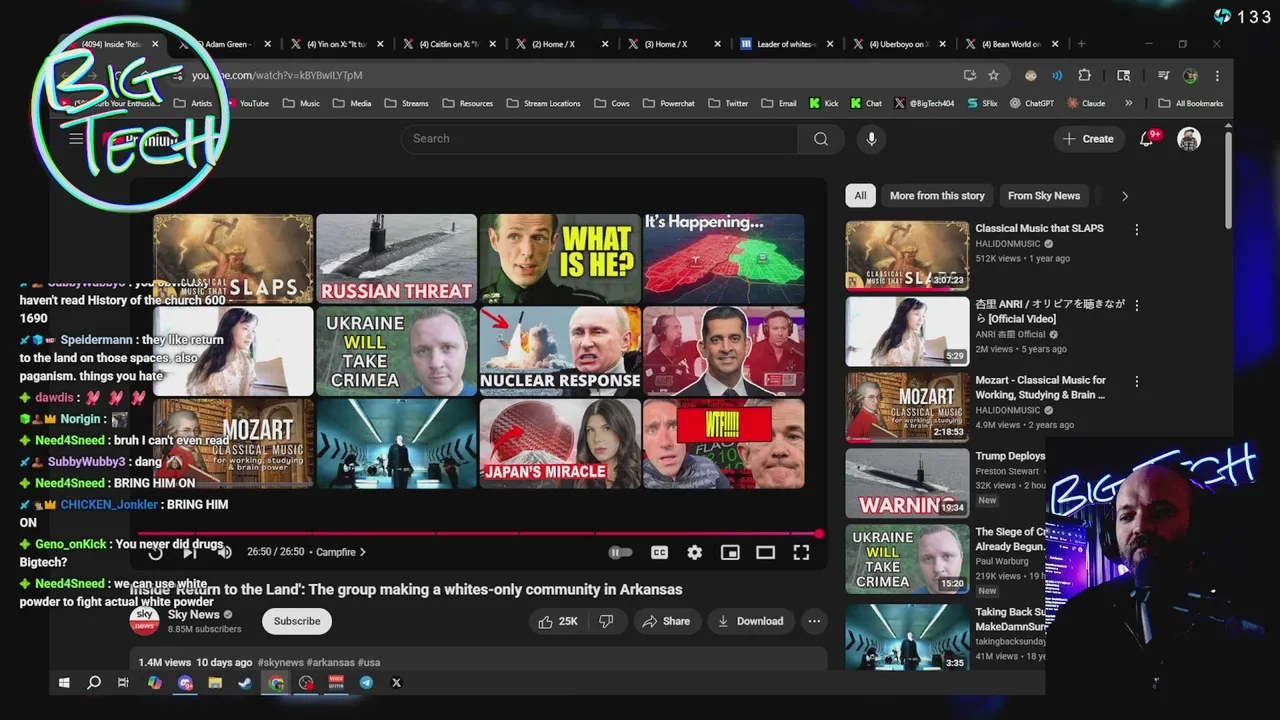Click the #usa hashtag
The height and width of the screenshot is (720, 1280).
(x=368, y=662)
